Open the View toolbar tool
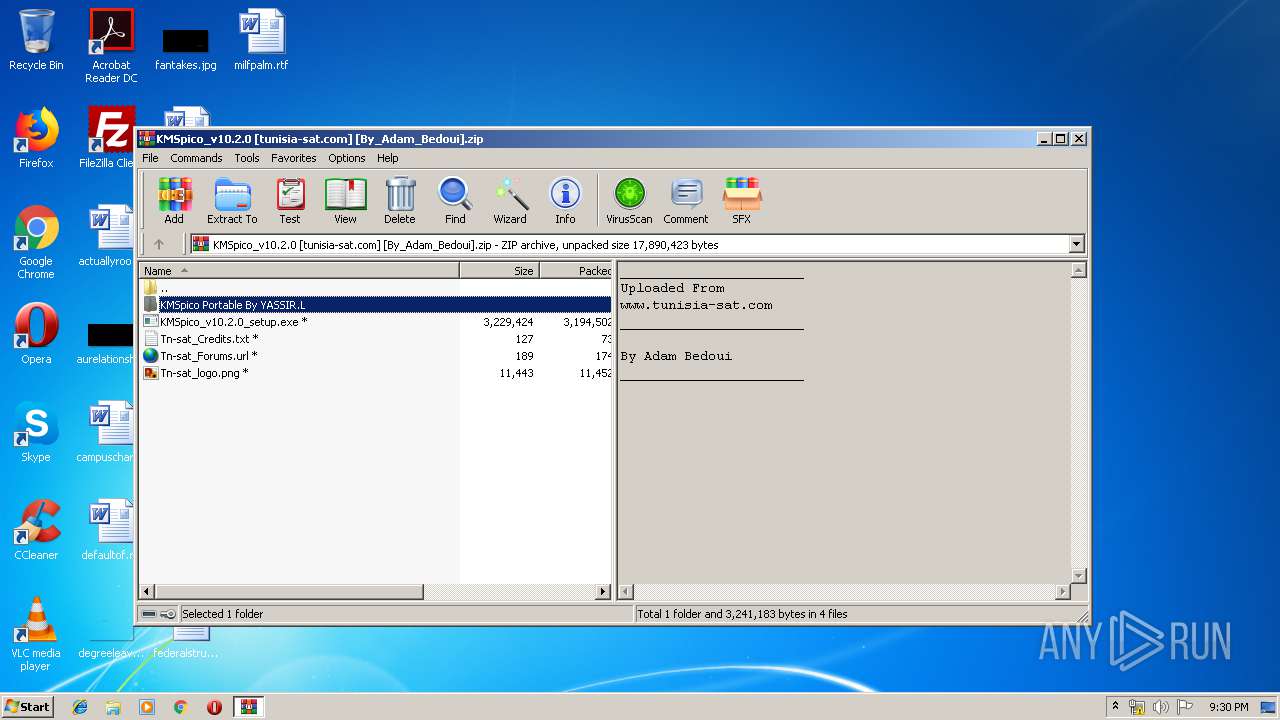This screenshot has height=720, width=1280. 345,201
